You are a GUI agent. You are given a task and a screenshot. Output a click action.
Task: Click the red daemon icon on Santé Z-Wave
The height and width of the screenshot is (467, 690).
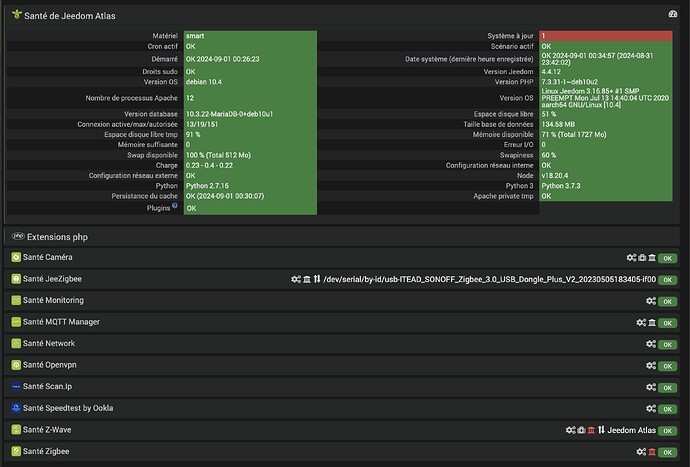pyautogui.click(x=590, y=430)
